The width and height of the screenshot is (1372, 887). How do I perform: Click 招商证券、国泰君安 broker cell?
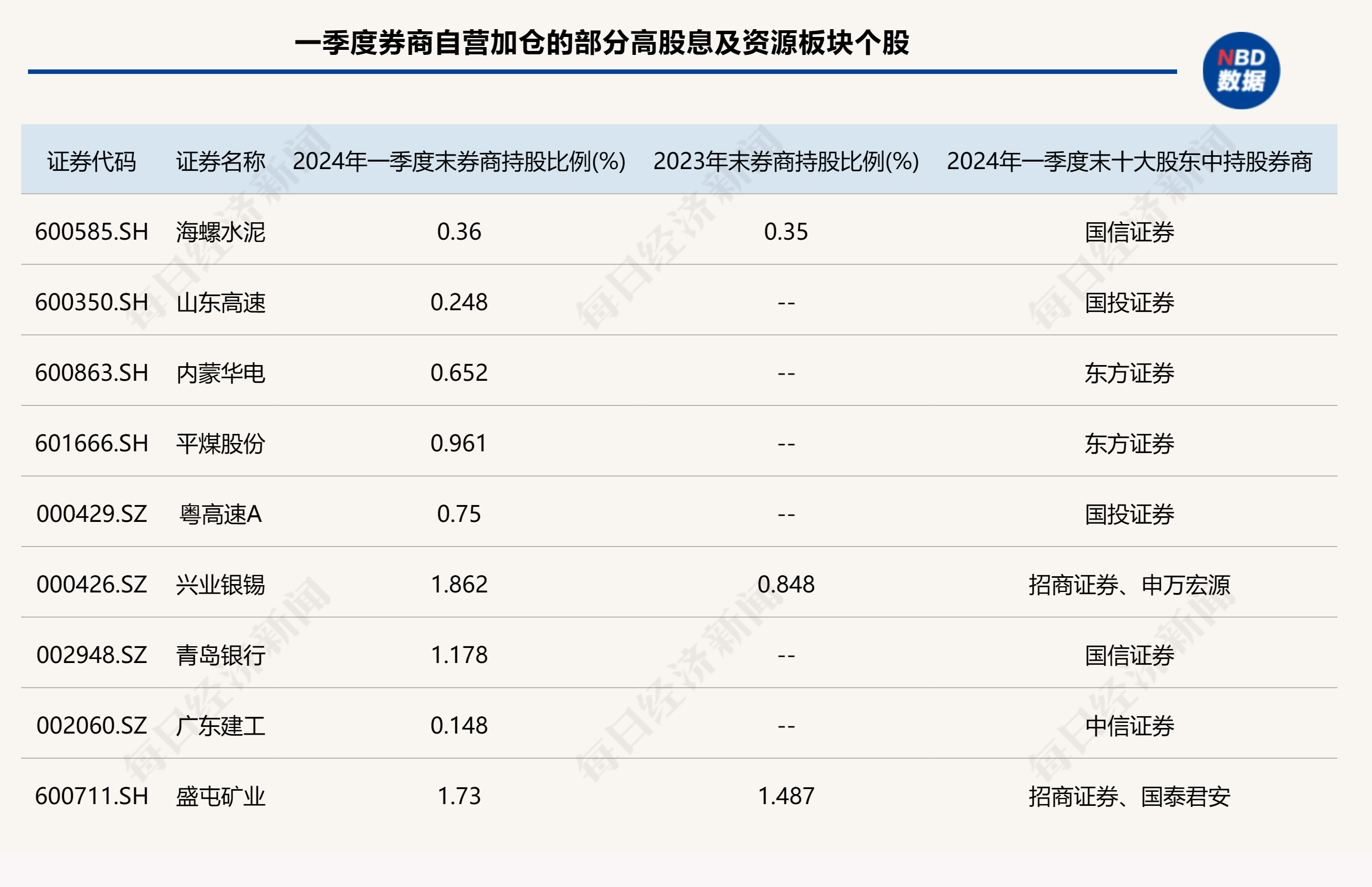click(x=1129, y=796)
